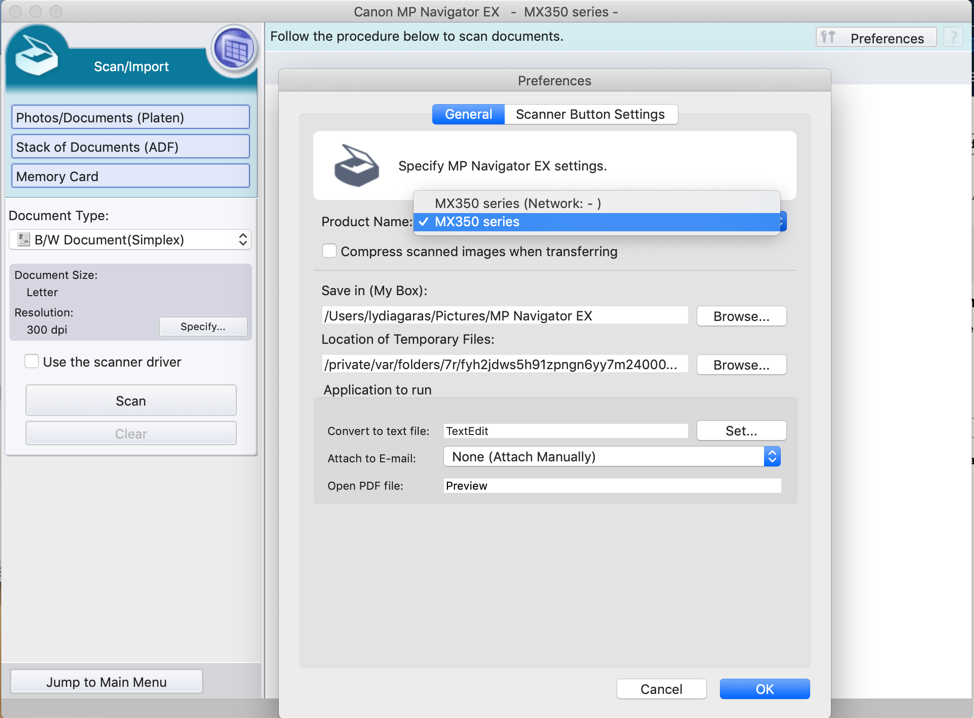The height and width of the screenshot is (718, 974).
Task: Select Photos/Documents (Platen) scan source
Action: click(130, 117)
